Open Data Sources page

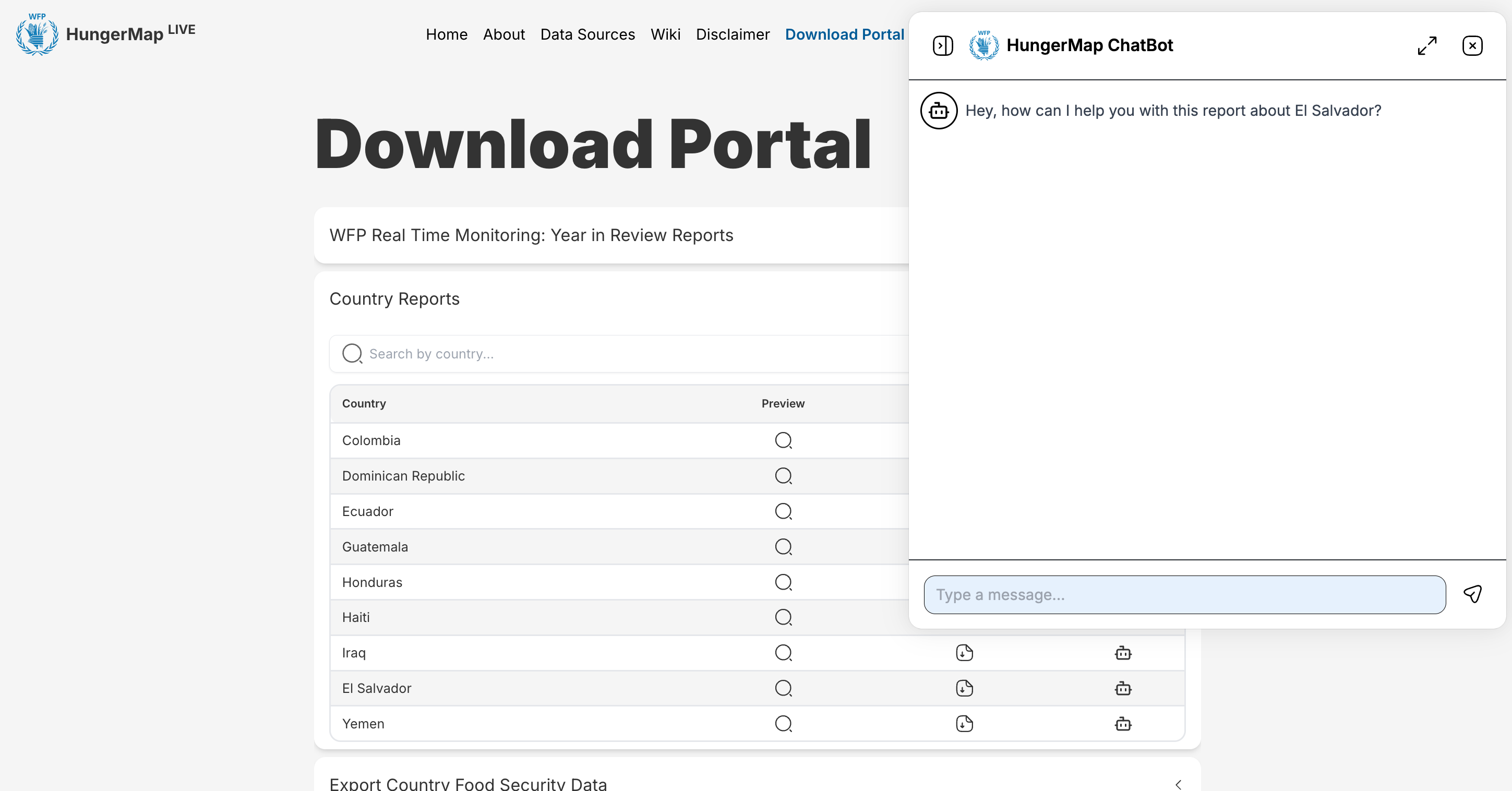pyautogui.click(x=587, y=34)
